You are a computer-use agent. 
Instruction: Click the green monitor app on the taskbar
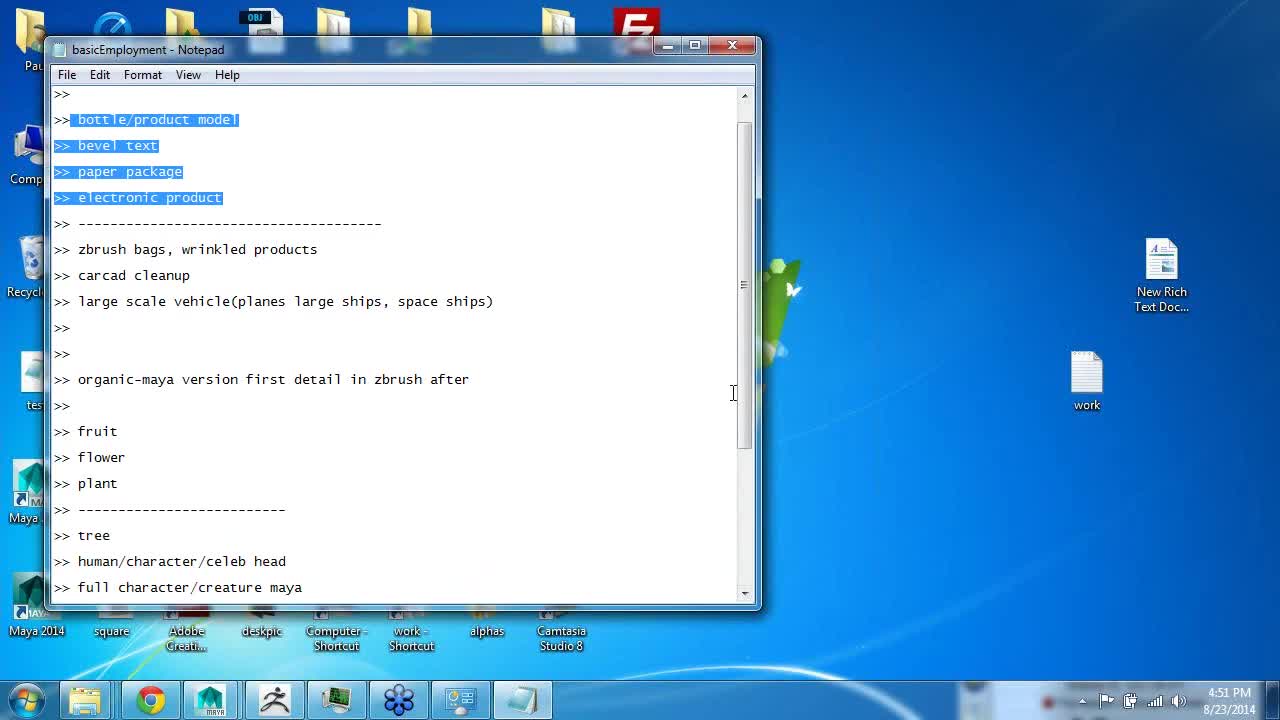point(336,700)
